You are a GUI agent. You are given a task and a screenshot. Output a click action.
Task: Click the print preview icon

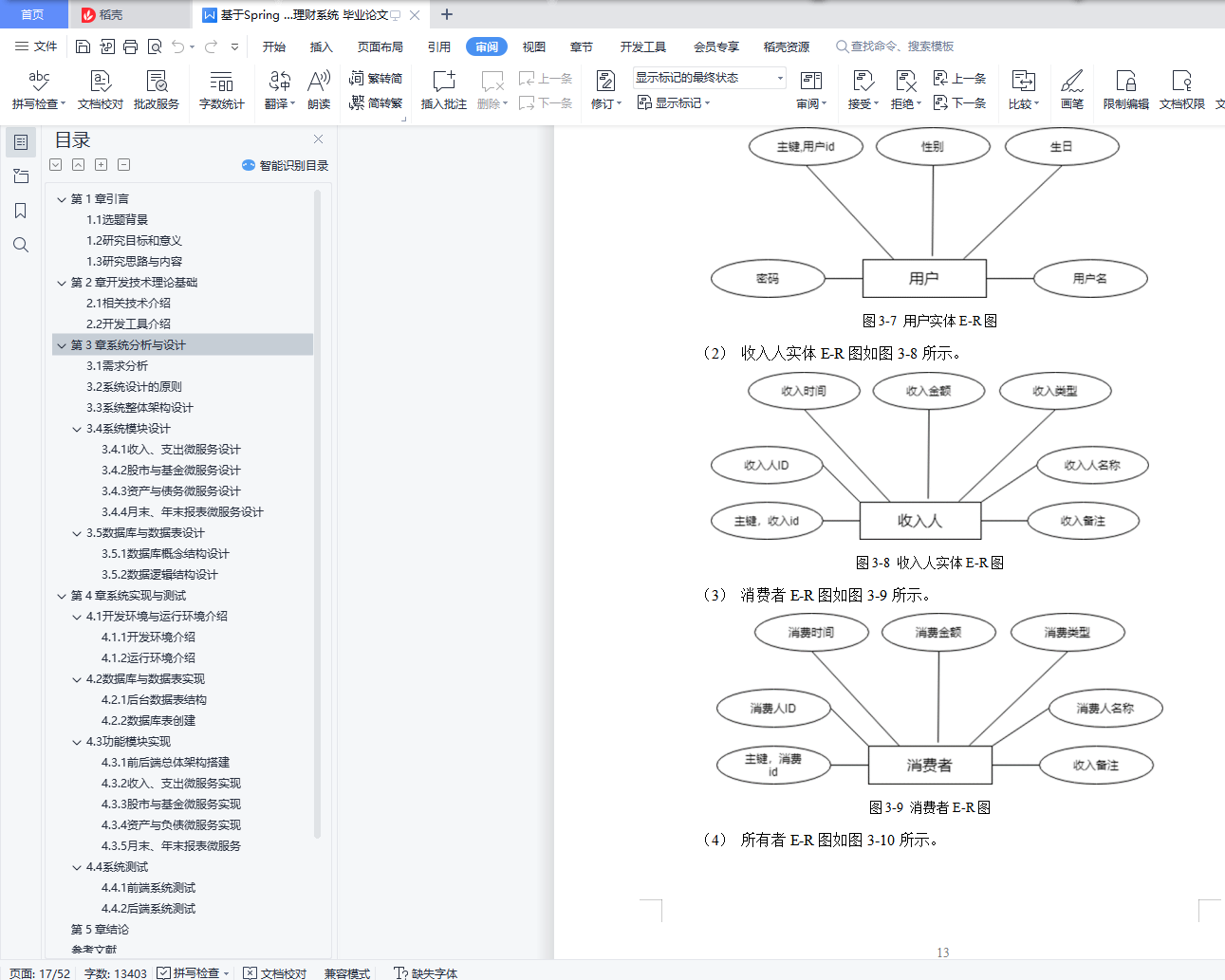pyautogui.click(x=154, y=46)
